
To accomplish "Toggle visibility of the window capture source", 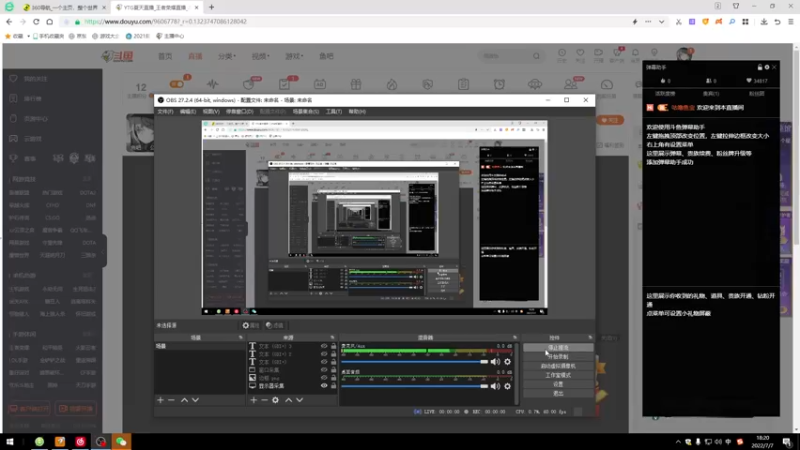I will click(x=324, y=370).
